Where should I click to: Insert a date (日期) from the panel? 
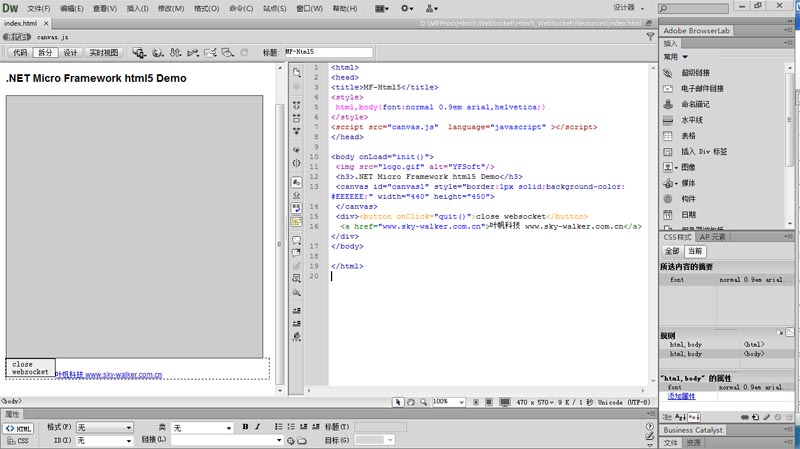[x=669, y=214]
